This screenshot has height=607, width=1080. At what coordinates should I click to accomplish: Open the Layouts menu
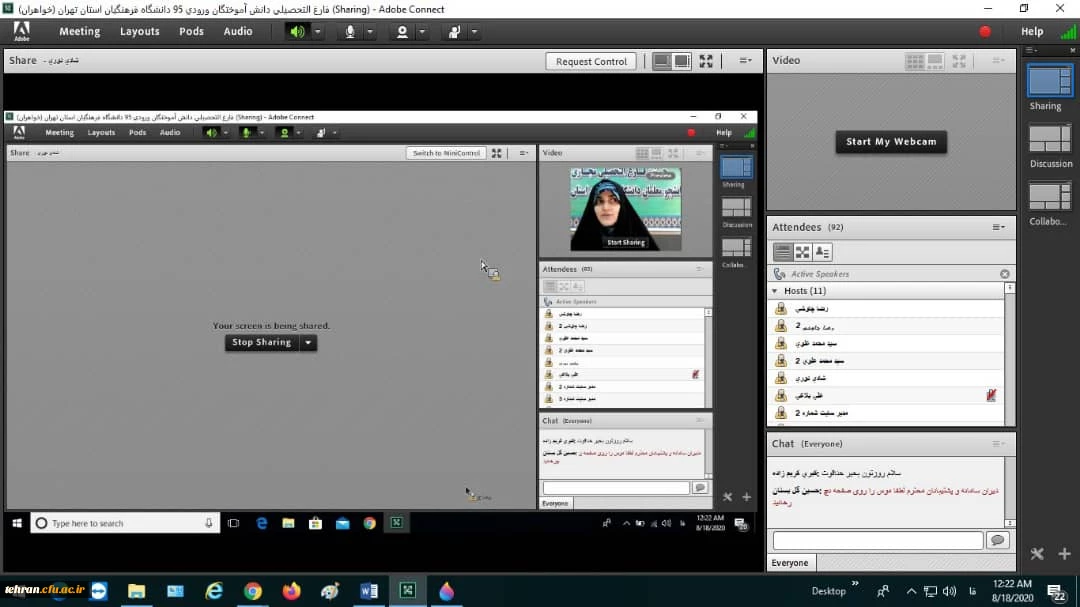pyautogui.click(x=139, y=31)
